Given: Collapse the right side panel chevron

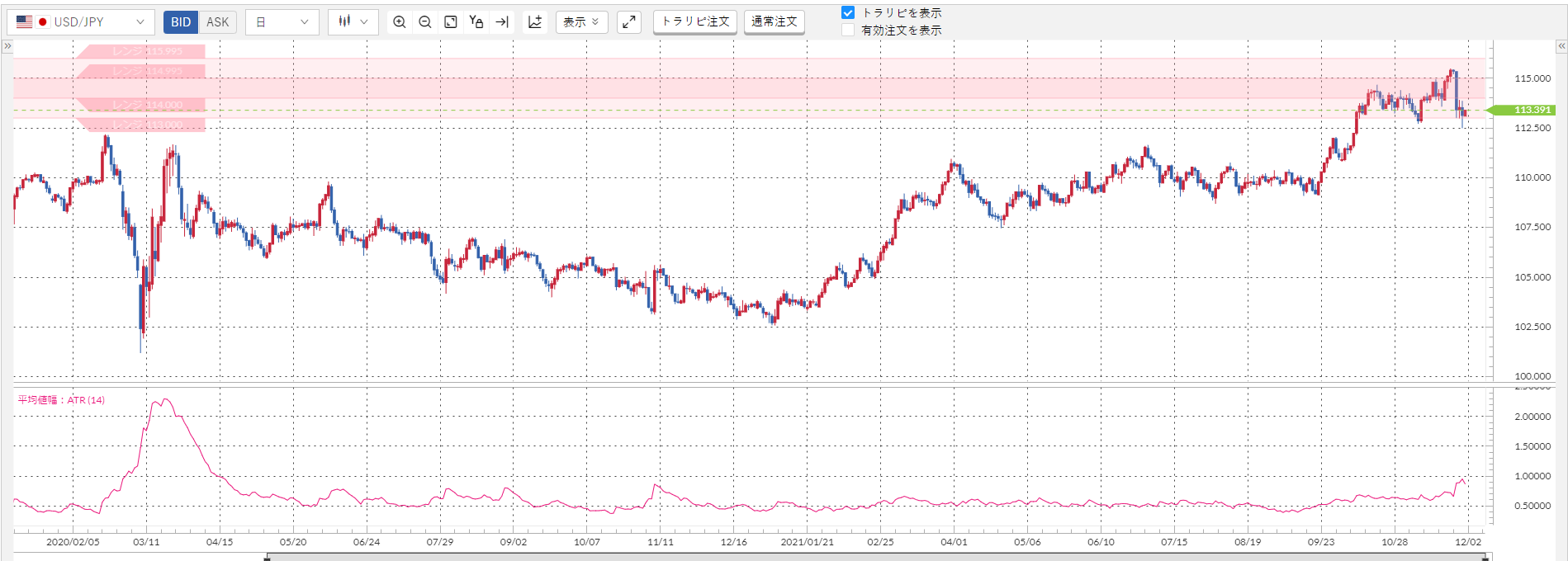Looking at the screenshot, I should point(1561,46).
